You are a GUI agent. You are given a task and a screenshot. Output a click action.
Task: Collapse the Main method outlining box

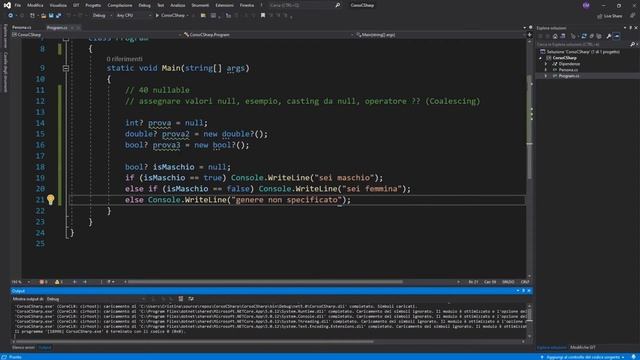pos(66,68)
